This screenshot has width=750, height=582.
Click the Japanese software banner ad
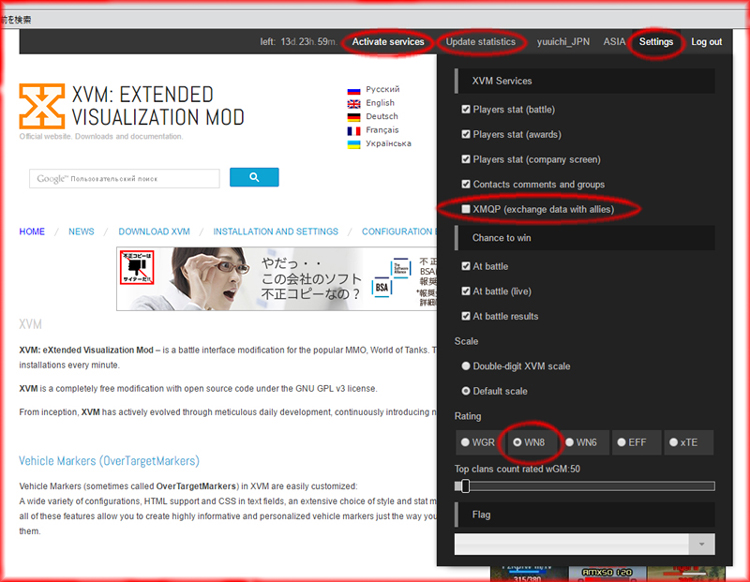click(x=276, y=279)
